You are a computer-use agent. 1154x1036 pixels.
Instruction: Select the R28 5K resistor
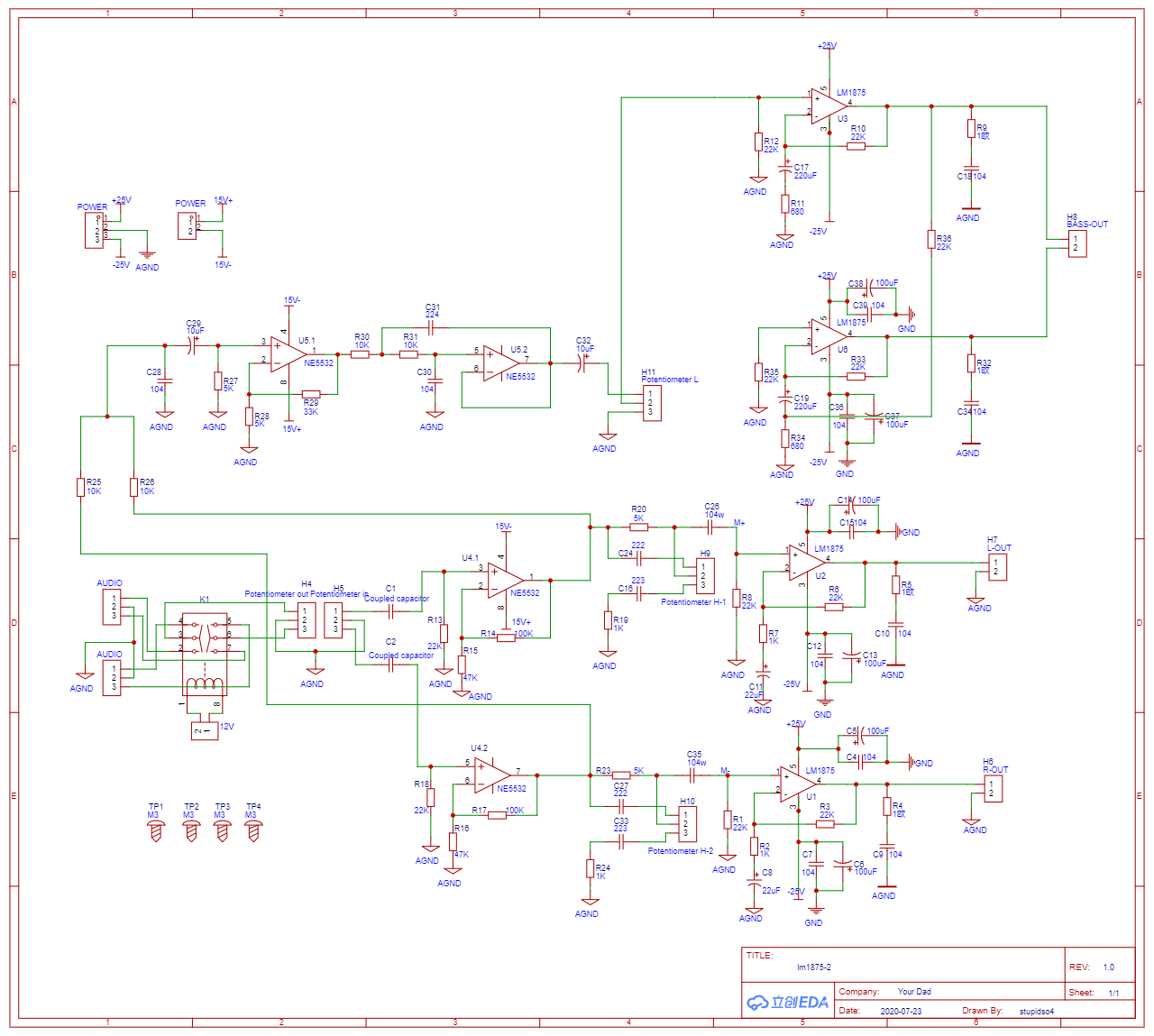click(249, 417)
